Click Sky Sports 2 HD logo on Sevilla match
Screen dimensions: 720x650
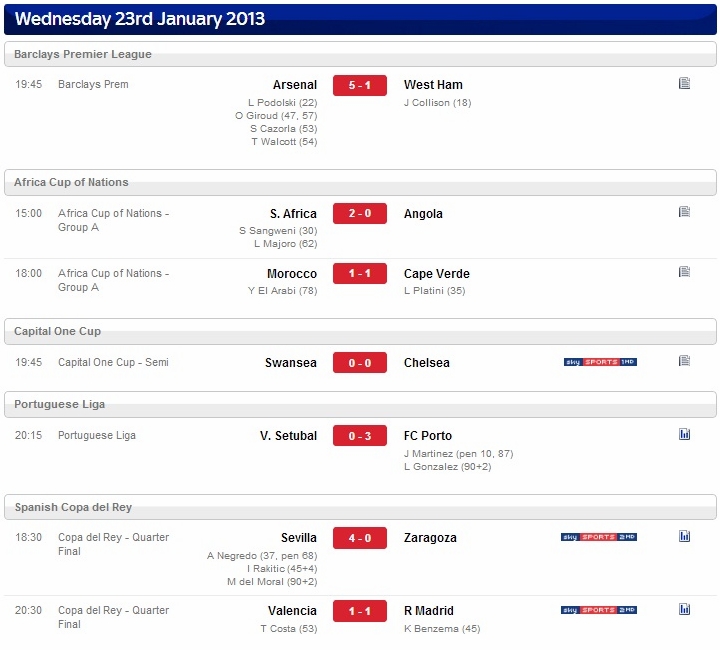[x=599, y=537]
